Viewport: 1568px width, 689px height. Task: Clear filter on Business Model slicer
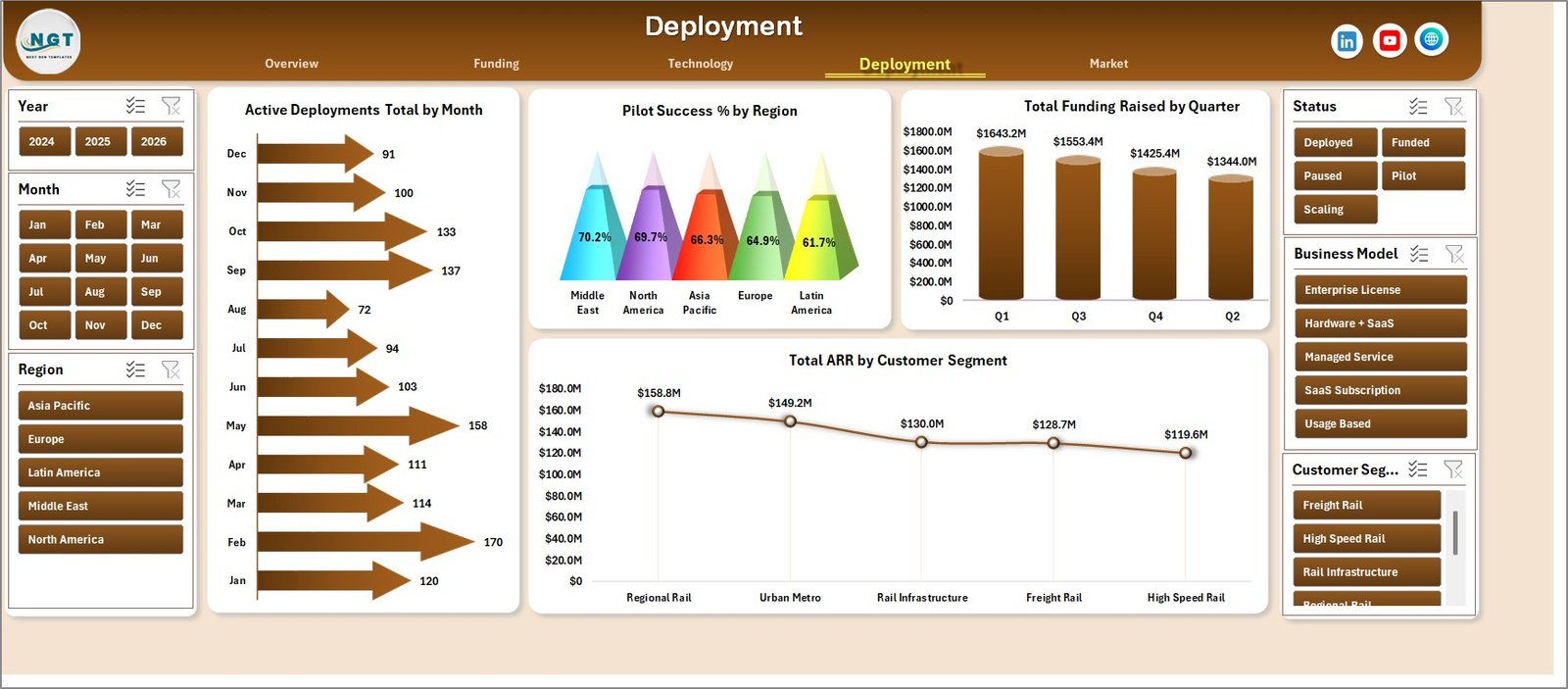pos(1454,254)
